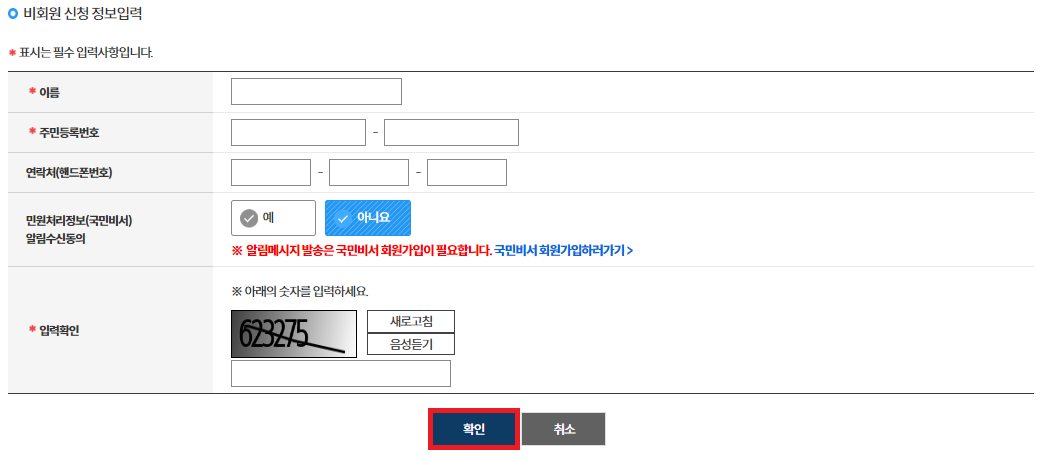
Task: Click the first 핸드폰번호 input box
Action: click(271, 172)
